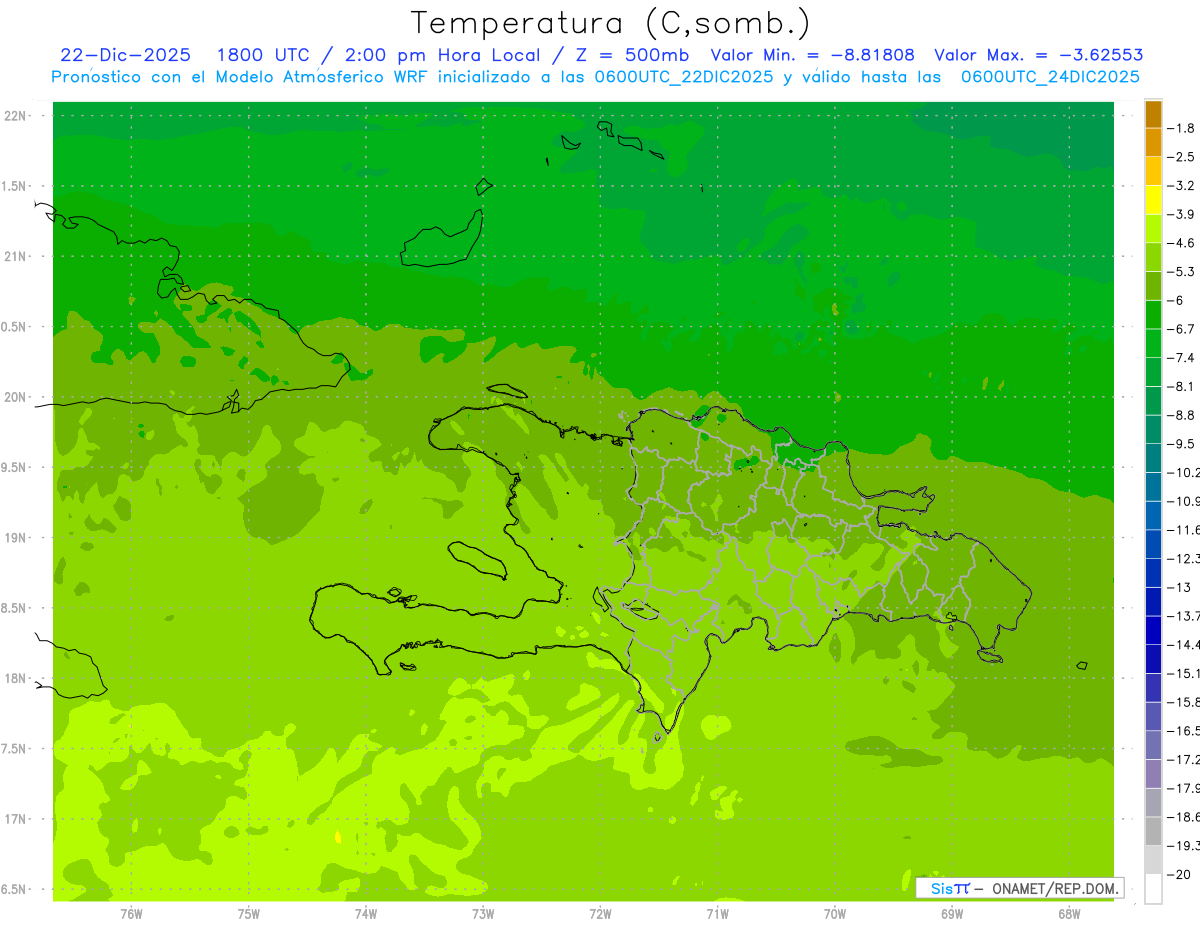This screenshot has height=927, width=1200.
Task: Click the '72W' longitude label
Action: 600,914
